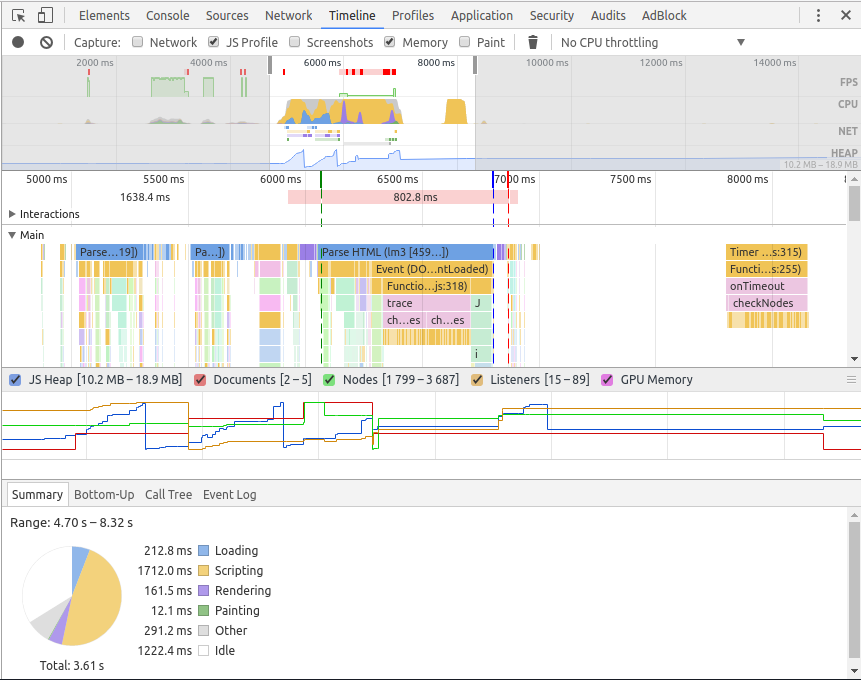Viewport: 861px width, 680px height.
Task: Enable the Screenshots capture checkbox
Action: 295,42
